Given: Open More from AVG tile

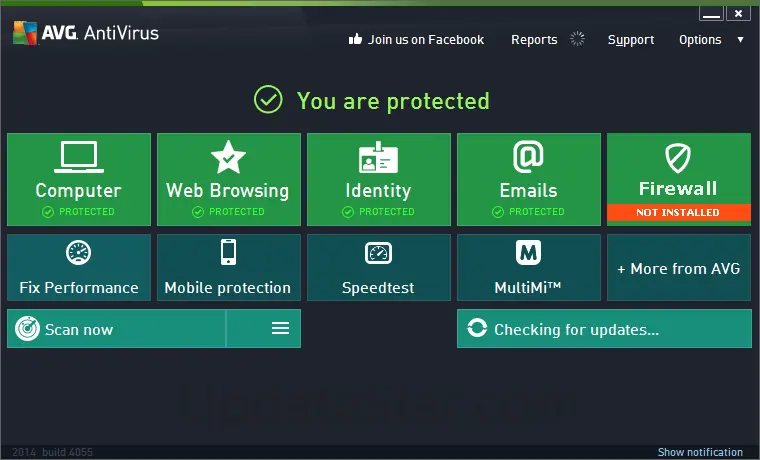Looking at the screenshot, I should 679,268.
